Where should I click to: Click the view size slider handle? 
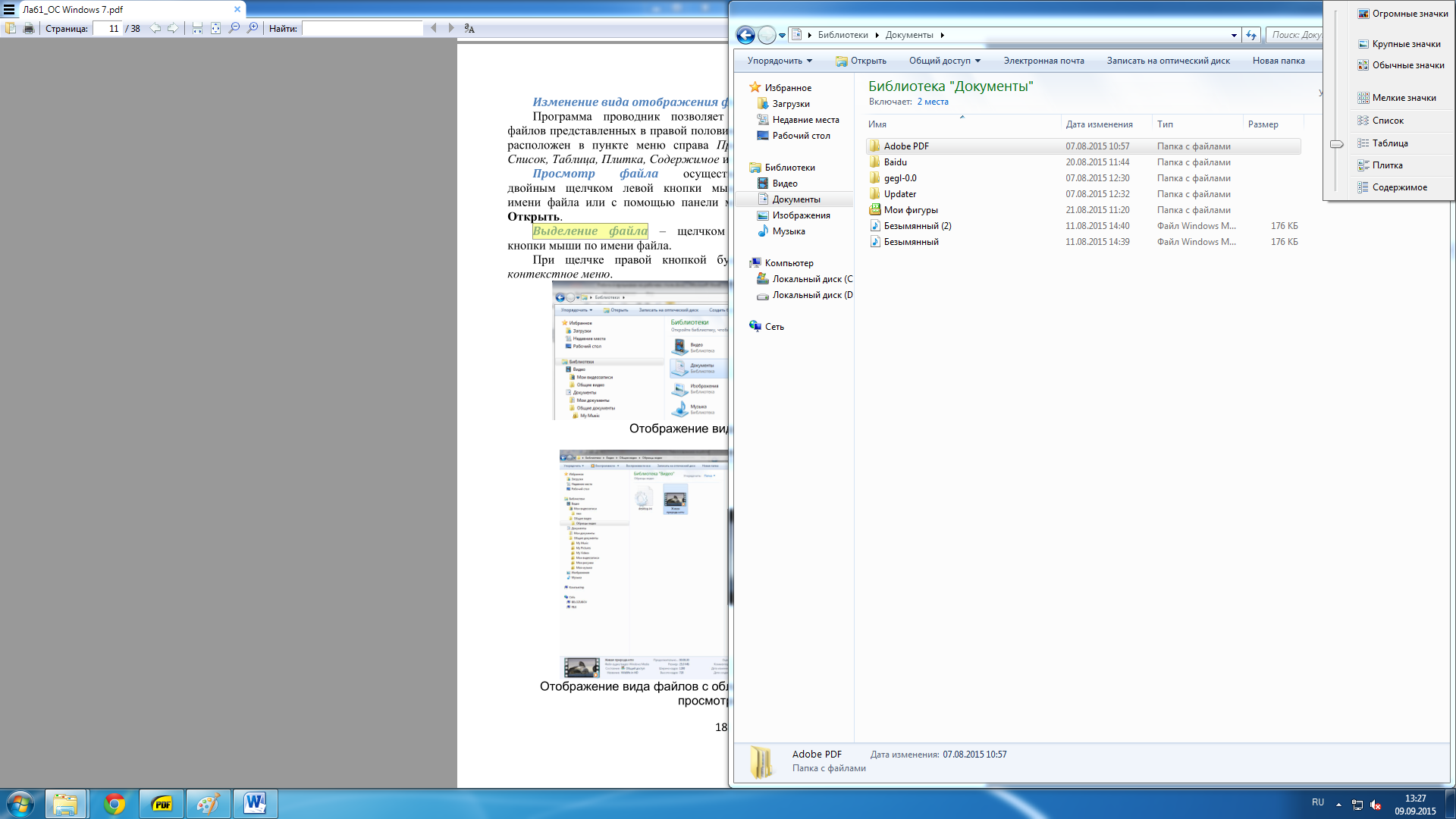1336,144
